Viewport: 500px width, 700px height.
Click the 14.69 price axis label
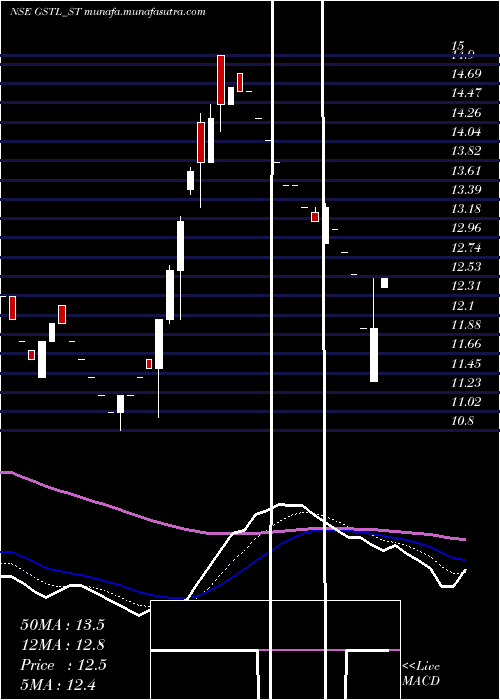click(x=466, y=74)
